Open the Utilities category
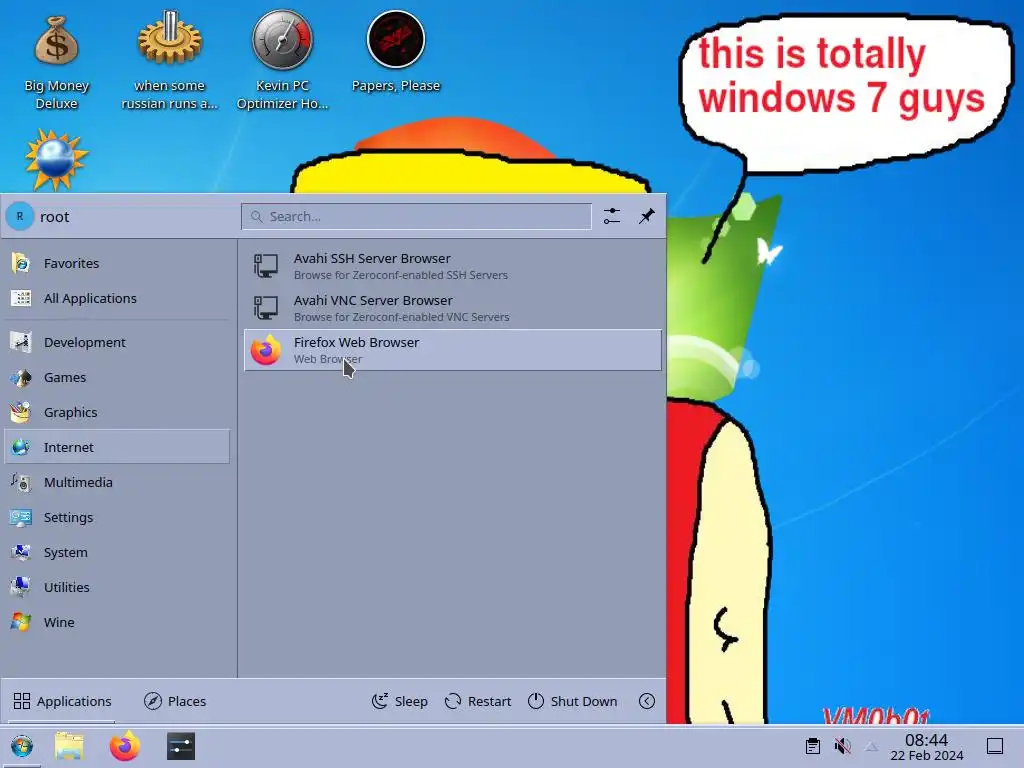Image resolution: width=1024 pixels, height=768 pixels. pos(118,587)
